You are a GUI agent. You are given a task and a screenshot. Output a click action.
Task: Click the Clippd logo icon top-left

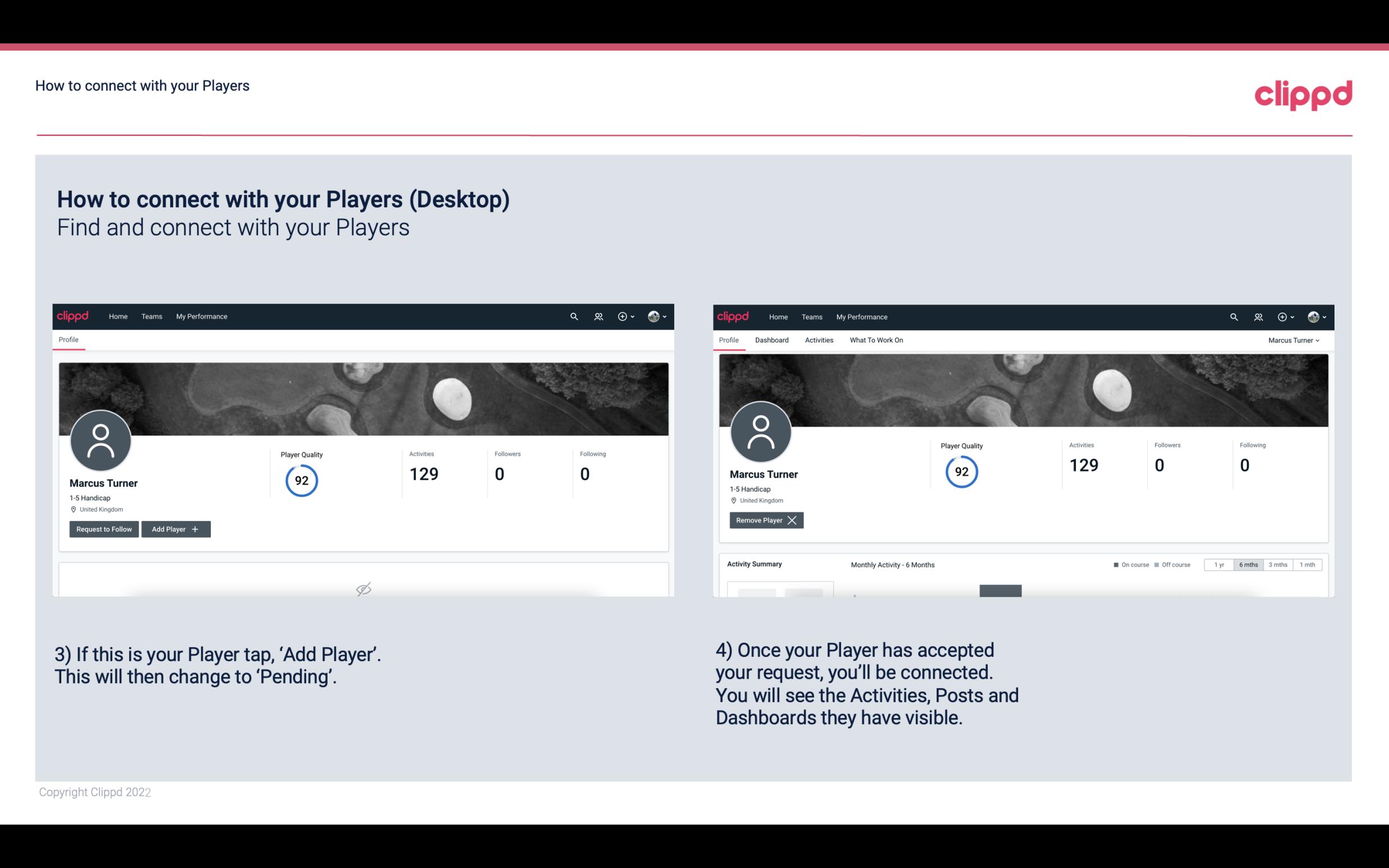tap(73, 316)
